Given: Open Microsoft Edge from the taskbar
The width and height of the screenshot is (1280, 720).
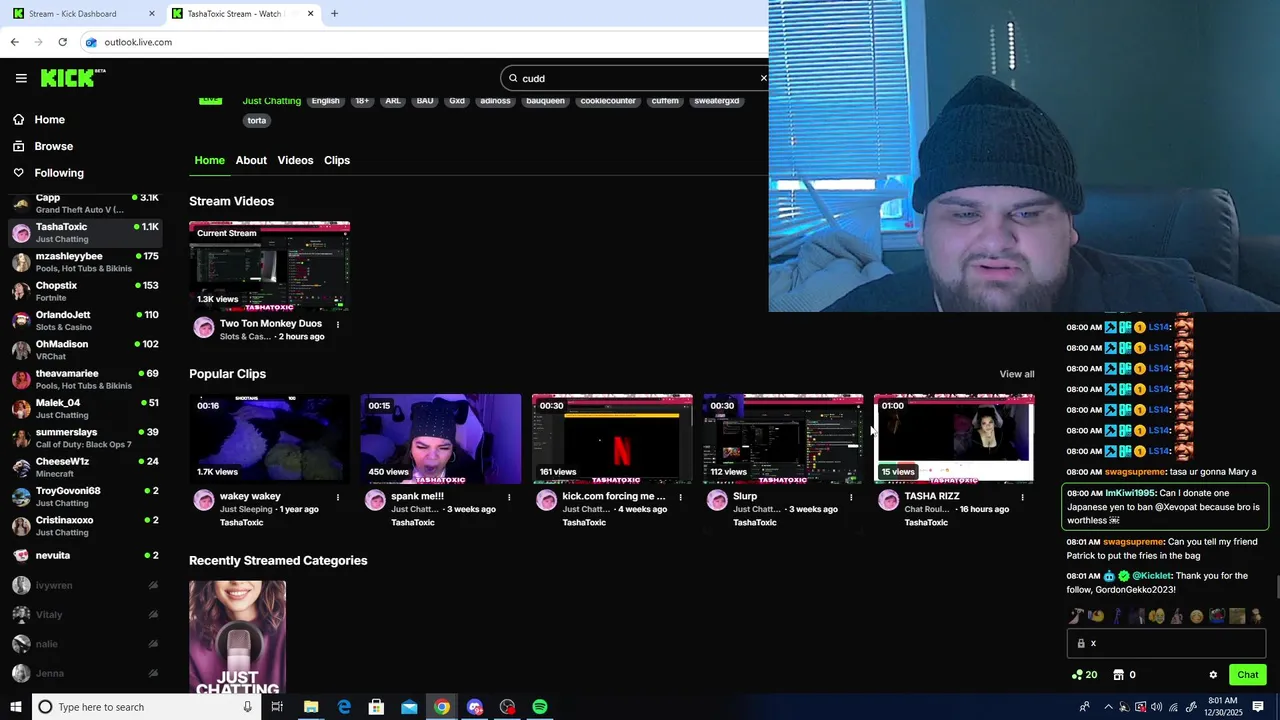Looking at the screenshot, I should (x=344, y=707).
